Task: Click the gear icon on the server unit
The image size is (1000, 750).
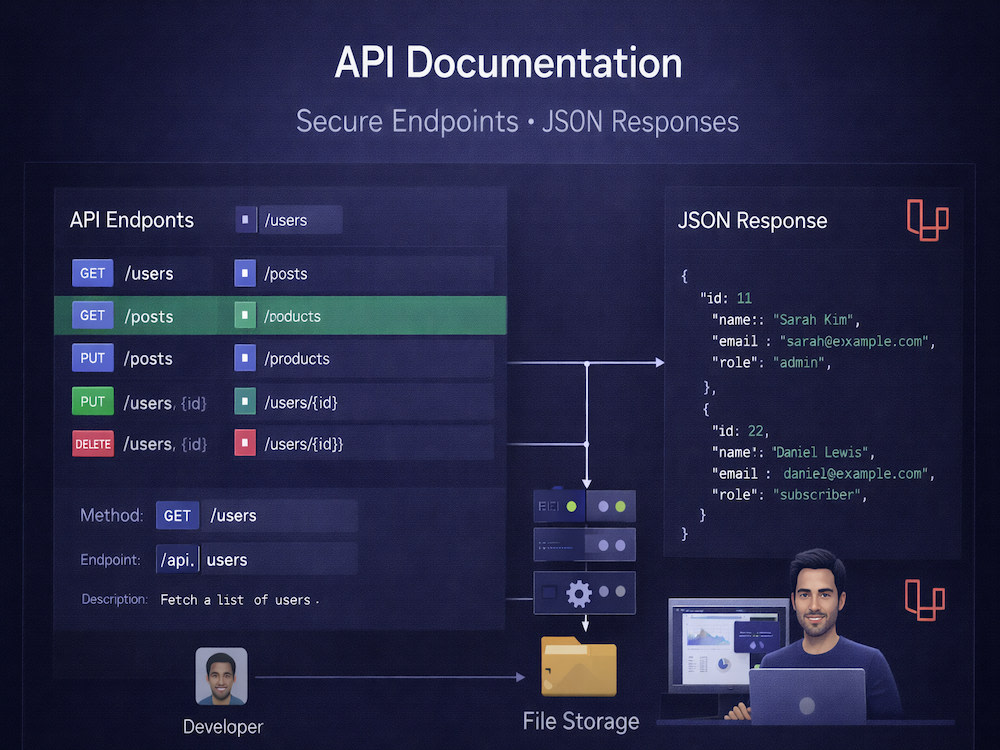Action: (x=578, y=594)
